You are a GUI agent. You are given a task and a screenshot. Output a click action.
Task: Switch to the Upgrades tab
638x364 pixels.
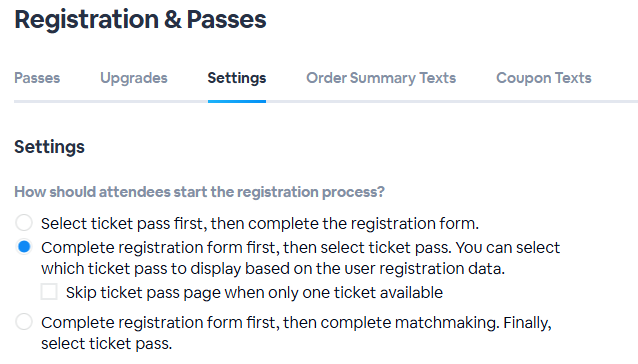pyautogui.click(x=134, y=78)
